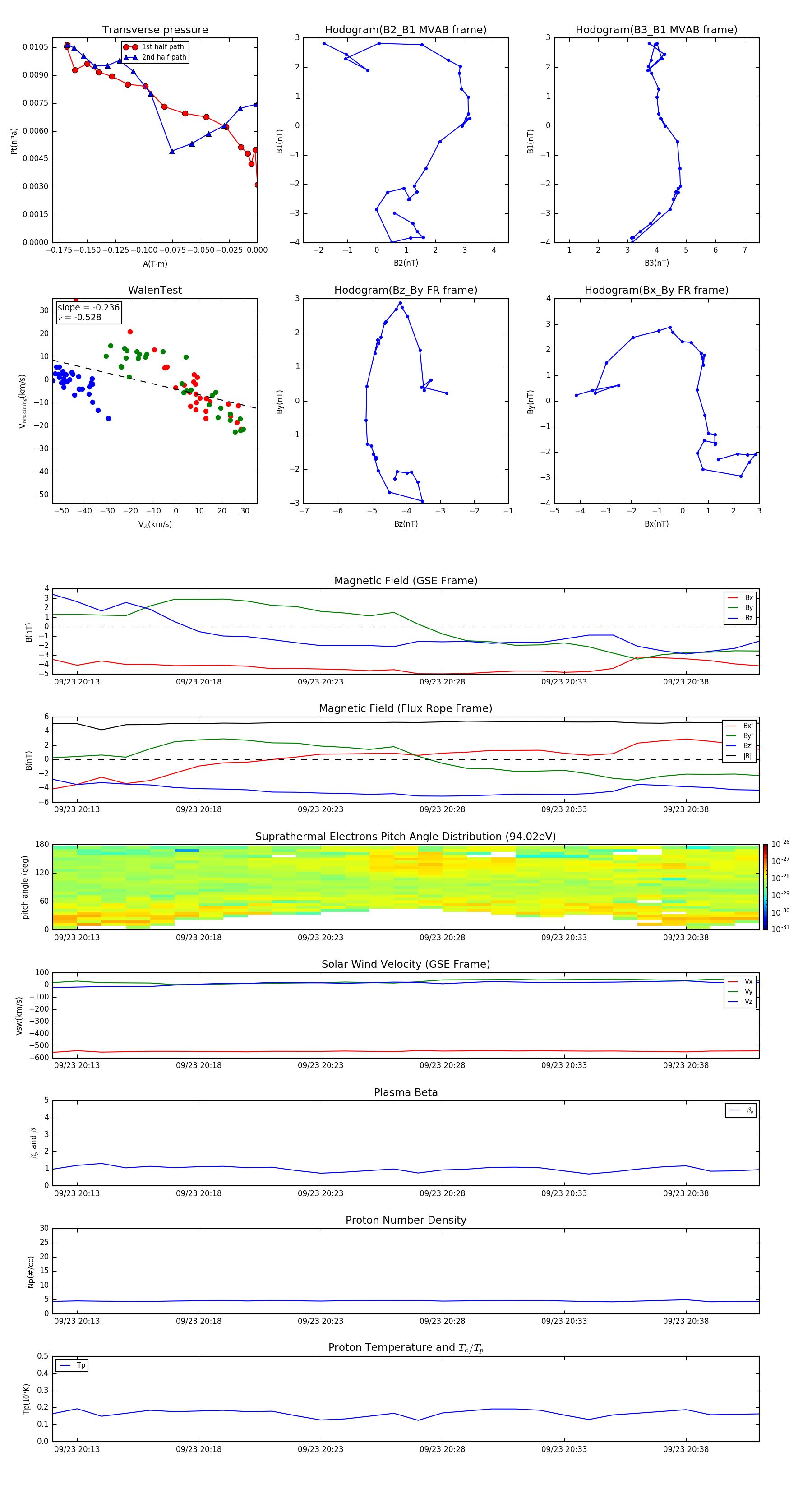
Task: Click the 'Hodogram(Bz_By FR frame)' title
Action: point(406,290)
